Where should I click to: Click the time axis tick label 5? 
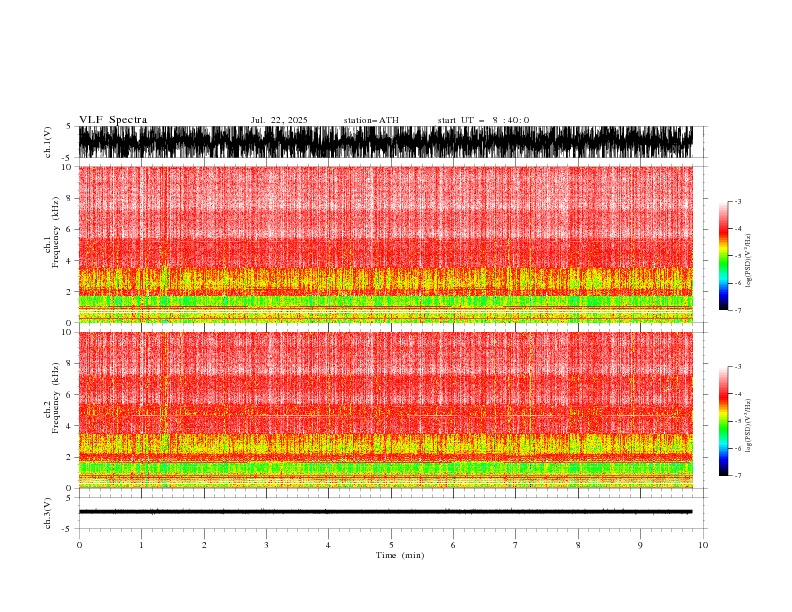point(391,545)
